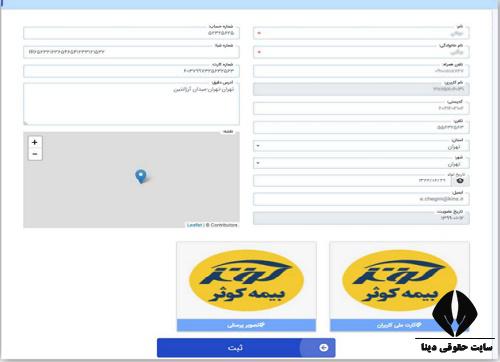500x362 pixels.
Task: Click the ثبت submit button
Action: pyautogui.click(x=246, y=348)
